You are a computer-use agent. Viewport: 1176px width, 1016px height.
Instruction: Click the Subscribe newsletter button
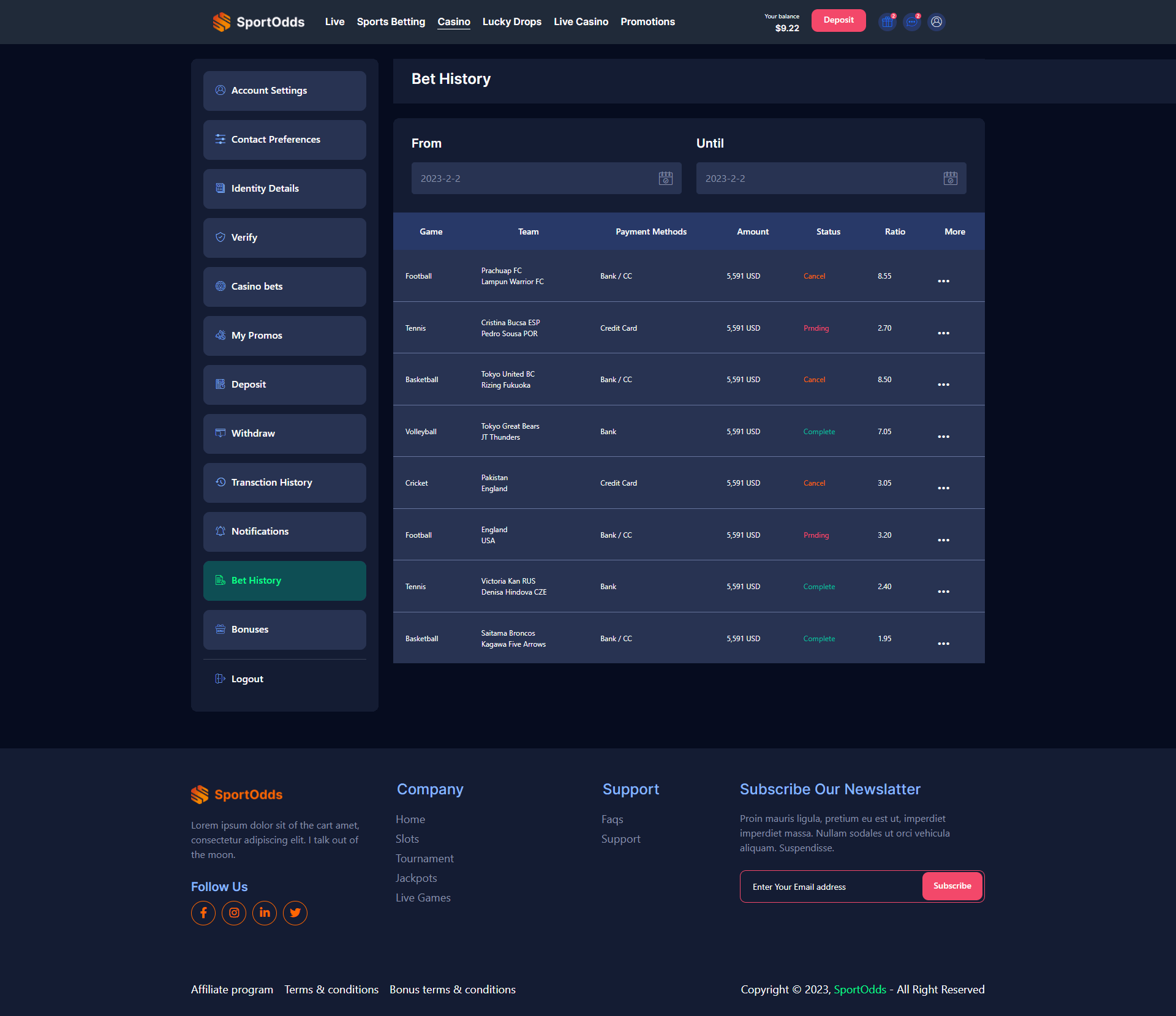click(x=952, y=886)
